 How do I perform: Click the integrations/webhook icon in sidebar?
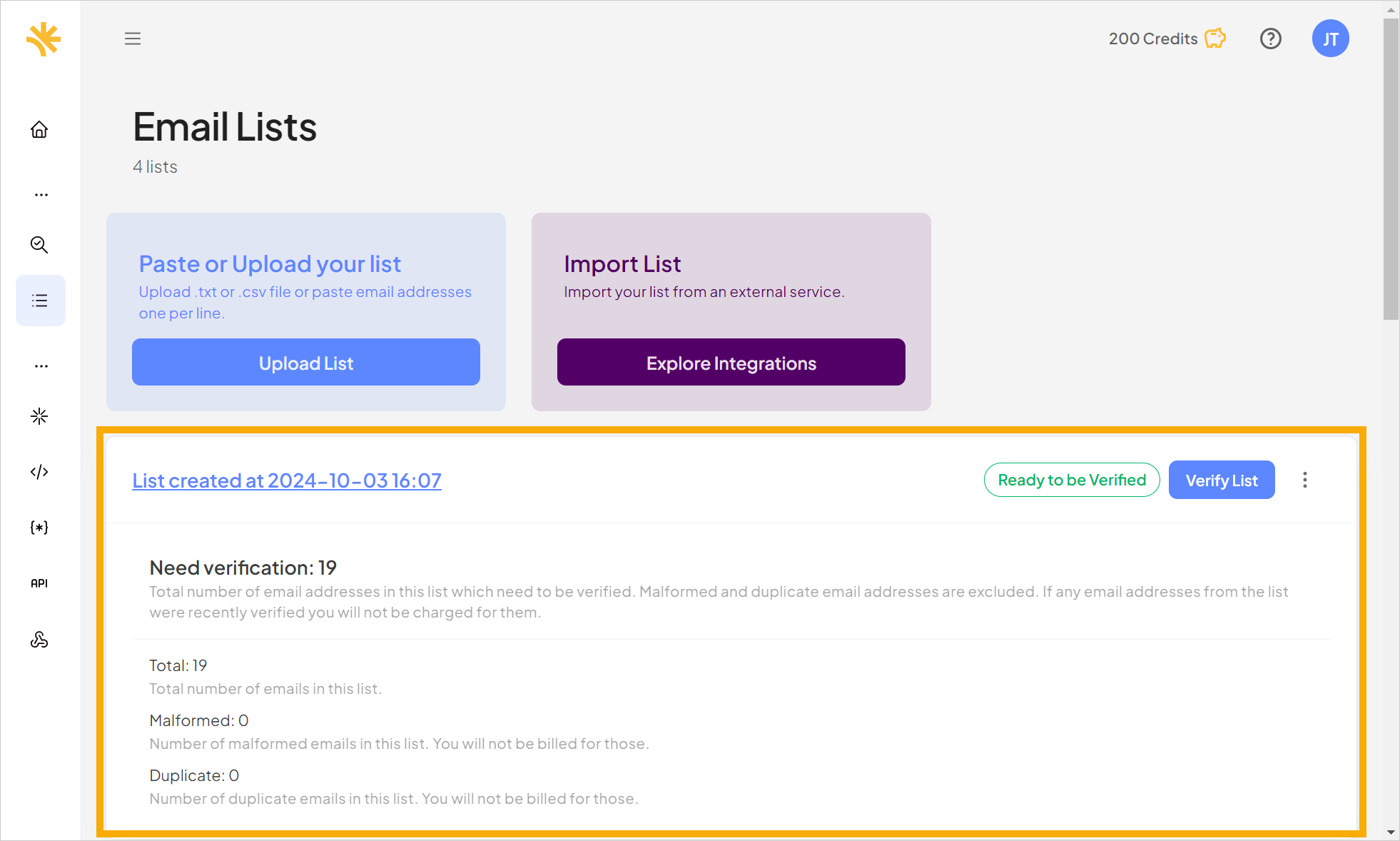41,638
